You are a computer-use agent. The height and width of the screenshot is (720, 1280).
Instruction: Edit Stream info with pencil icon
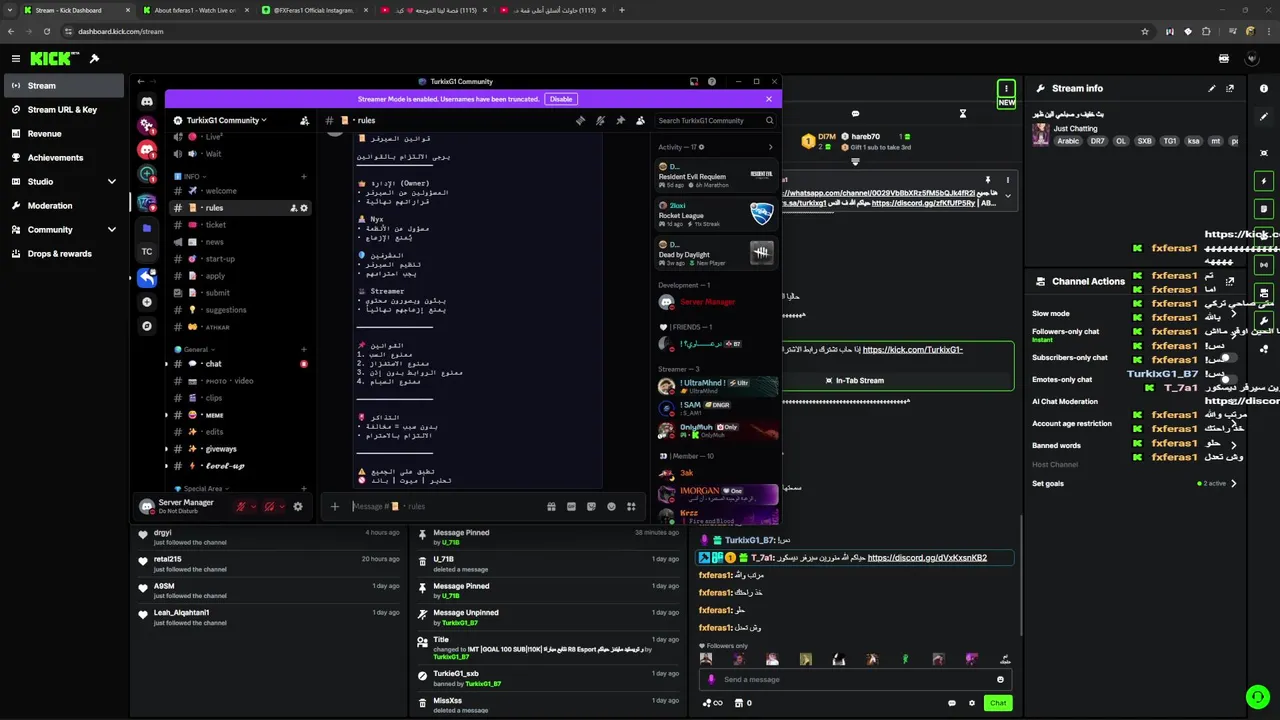[1212, 88]
